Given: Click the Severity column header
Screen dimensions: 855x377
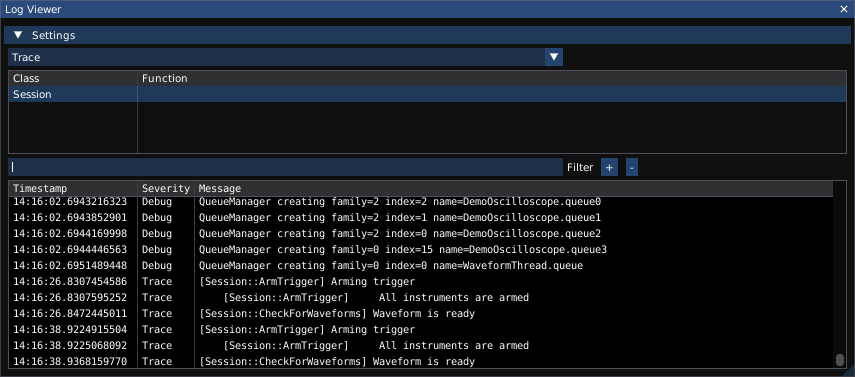Looking at the screenshot, I should point(166,189).
